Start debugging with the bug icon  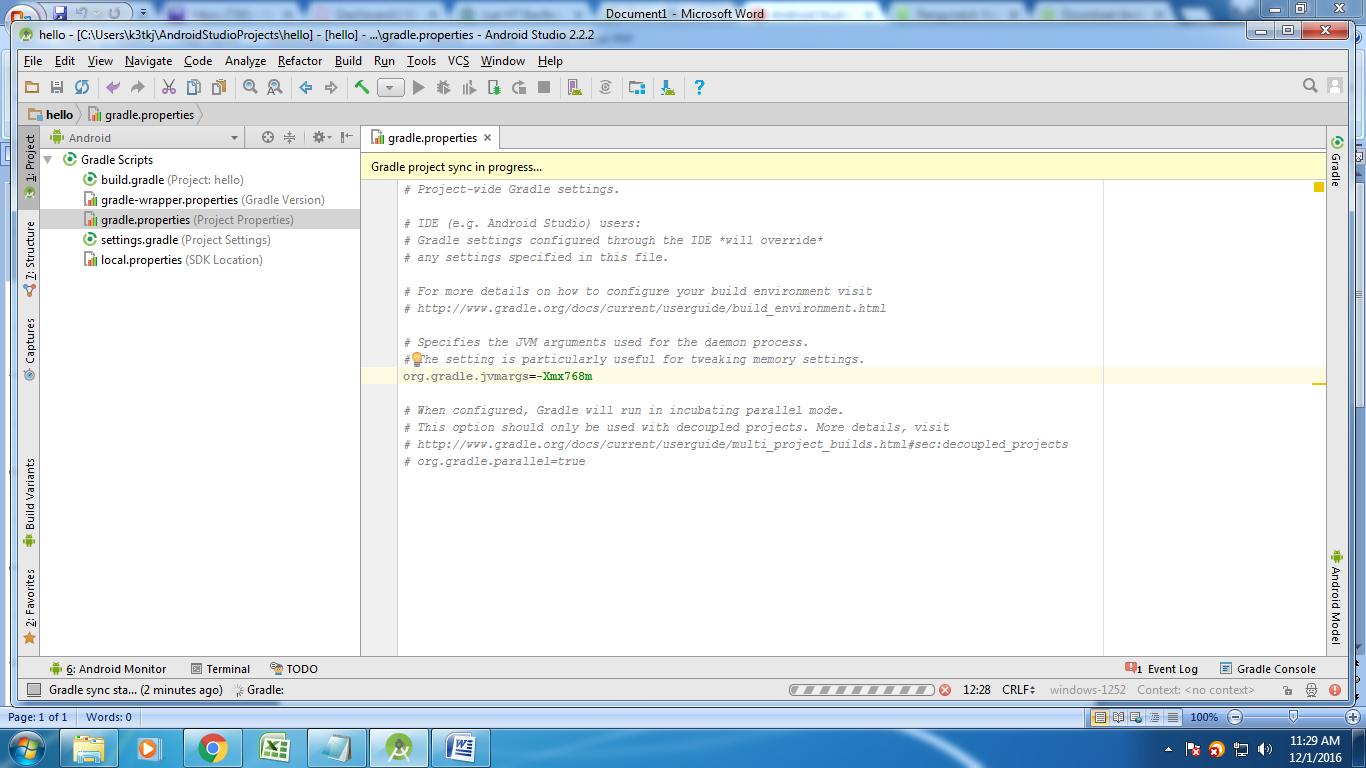[444, 88]
